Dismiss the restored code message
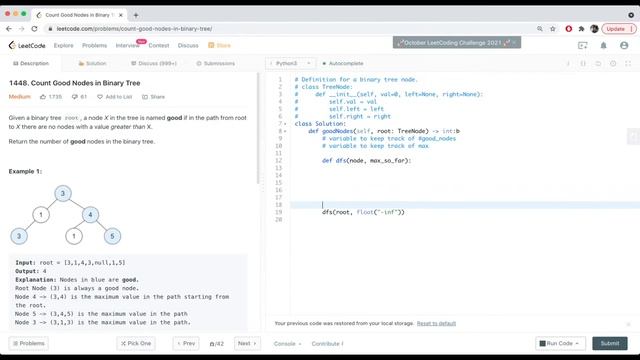Viewport: 640px width, 360px height. 629,324
